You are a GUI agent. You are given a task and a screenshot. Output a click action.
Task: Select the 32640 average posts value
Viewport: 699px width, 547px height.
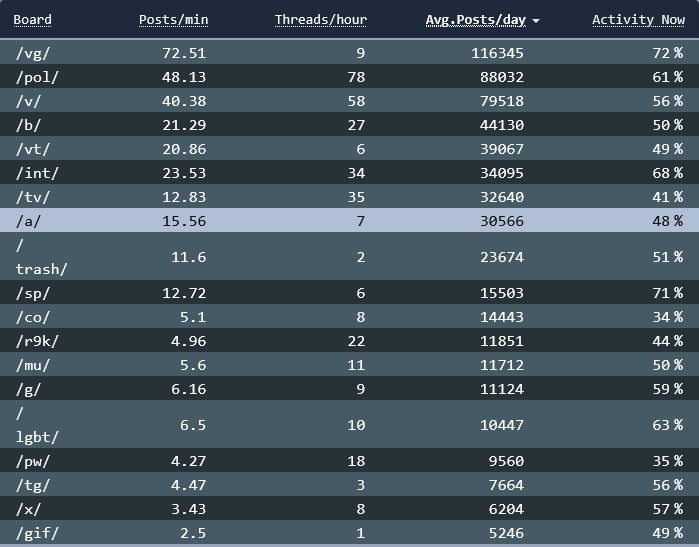coord(502,197)
